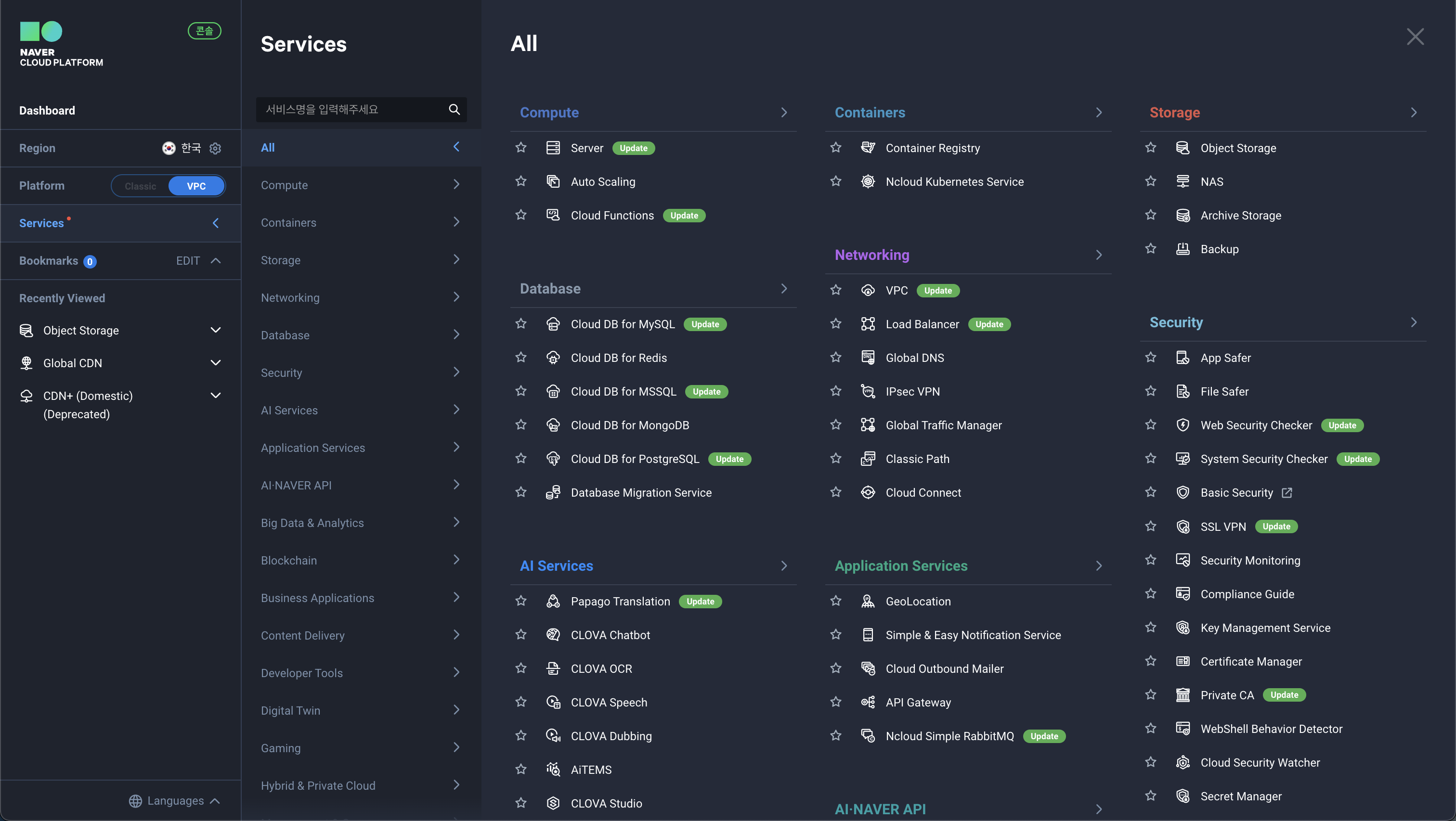Collapse the Bookmarks section chevron
This screenshot has height=821, width=1456.
[215, 260]
